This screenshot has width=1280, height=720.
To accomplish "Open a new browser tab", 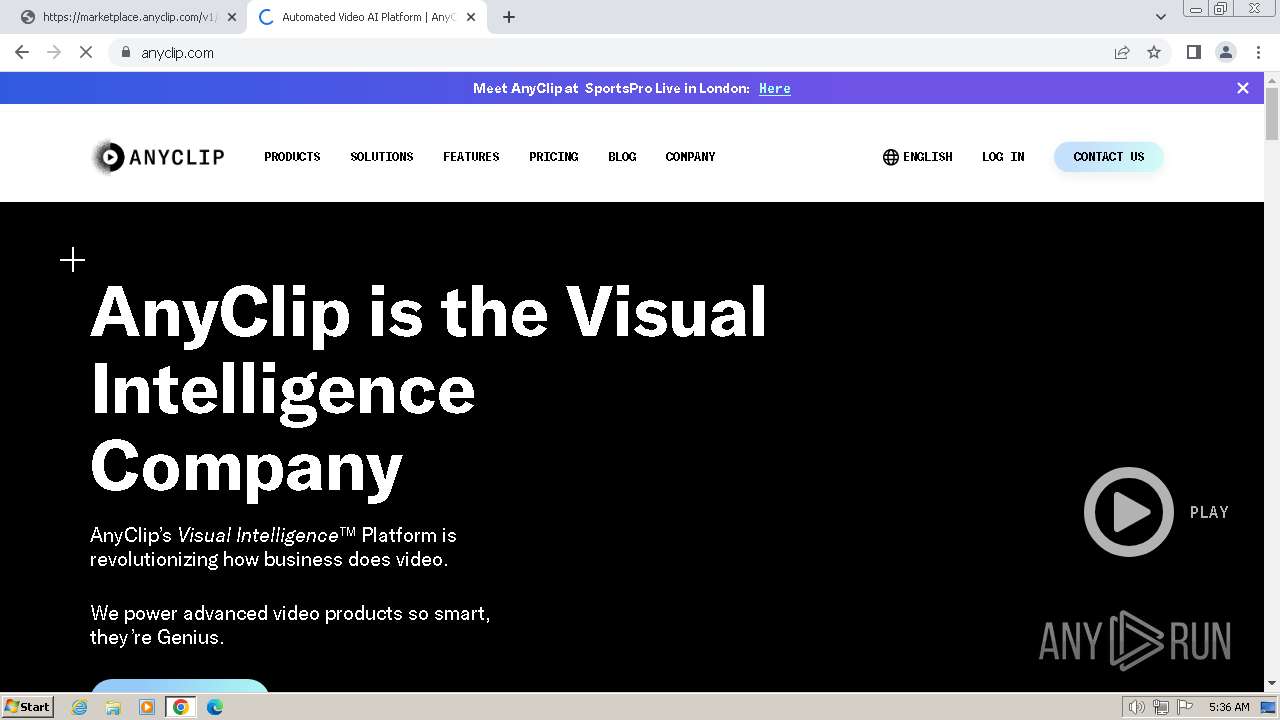I will [x=509, y=17].
